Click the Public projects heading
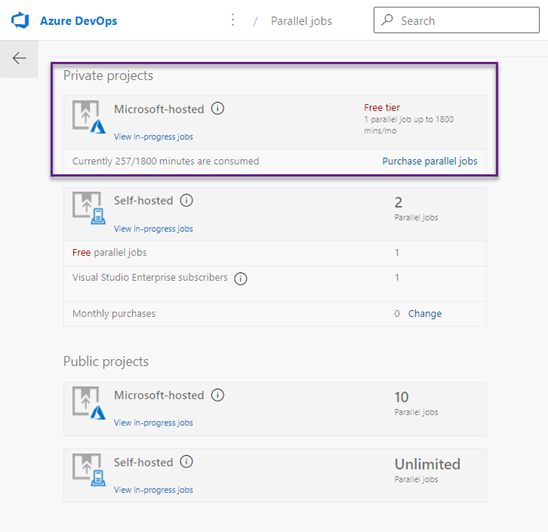 tap(106, 361)
